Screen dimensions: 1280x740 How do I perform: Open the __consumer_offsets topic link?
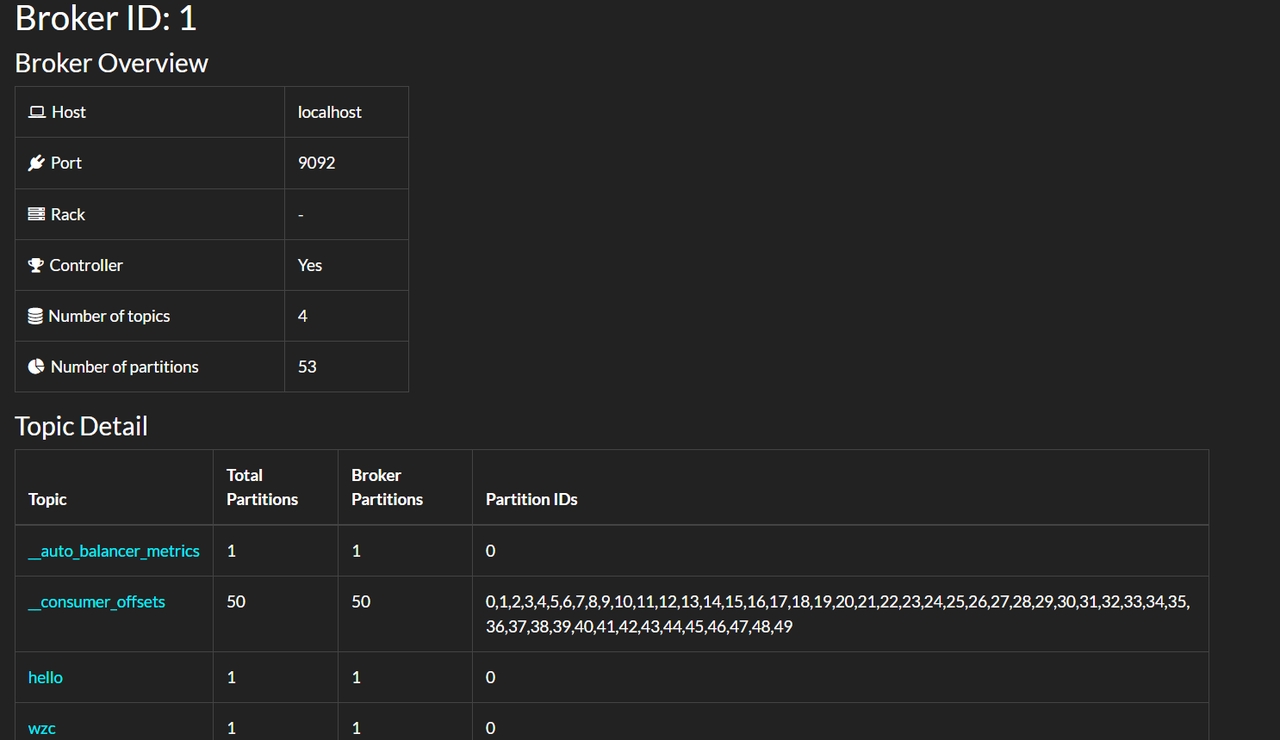click(x=97, y=602)
